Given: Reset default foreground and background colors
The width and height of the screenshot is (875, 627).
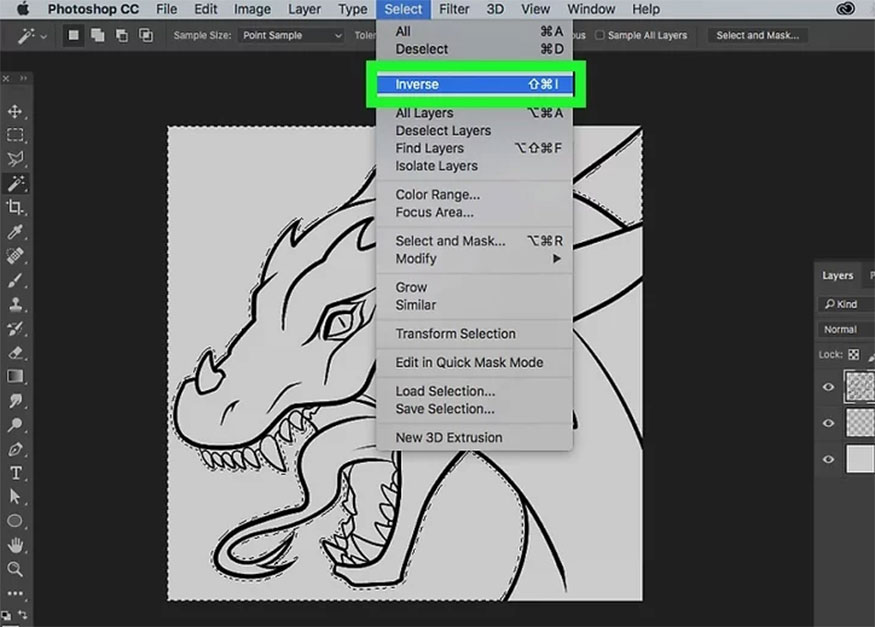Looking at the screenshot, I should tap(6, 615).
